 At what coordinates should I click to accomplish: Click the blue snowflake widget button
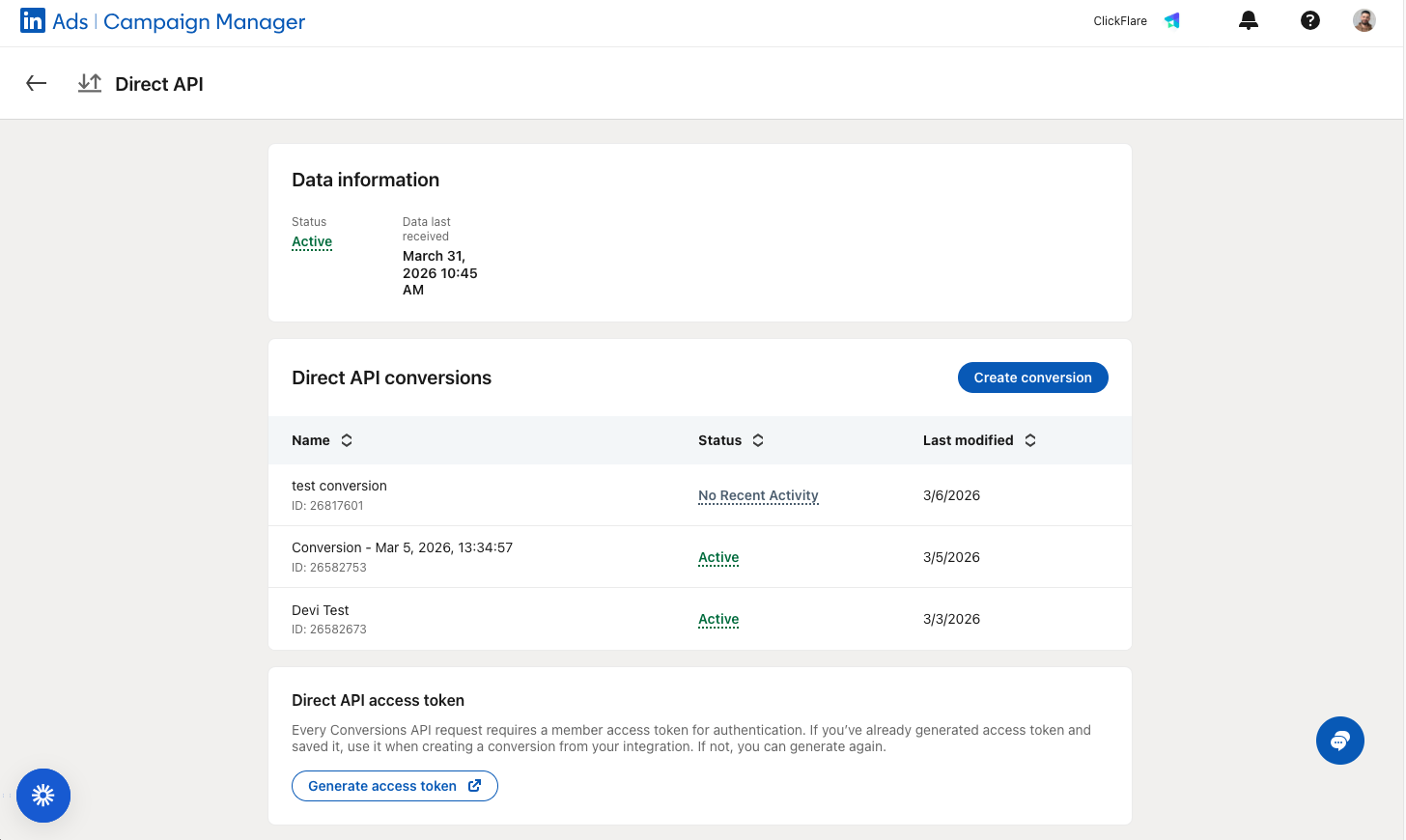(x=43, y=796)
